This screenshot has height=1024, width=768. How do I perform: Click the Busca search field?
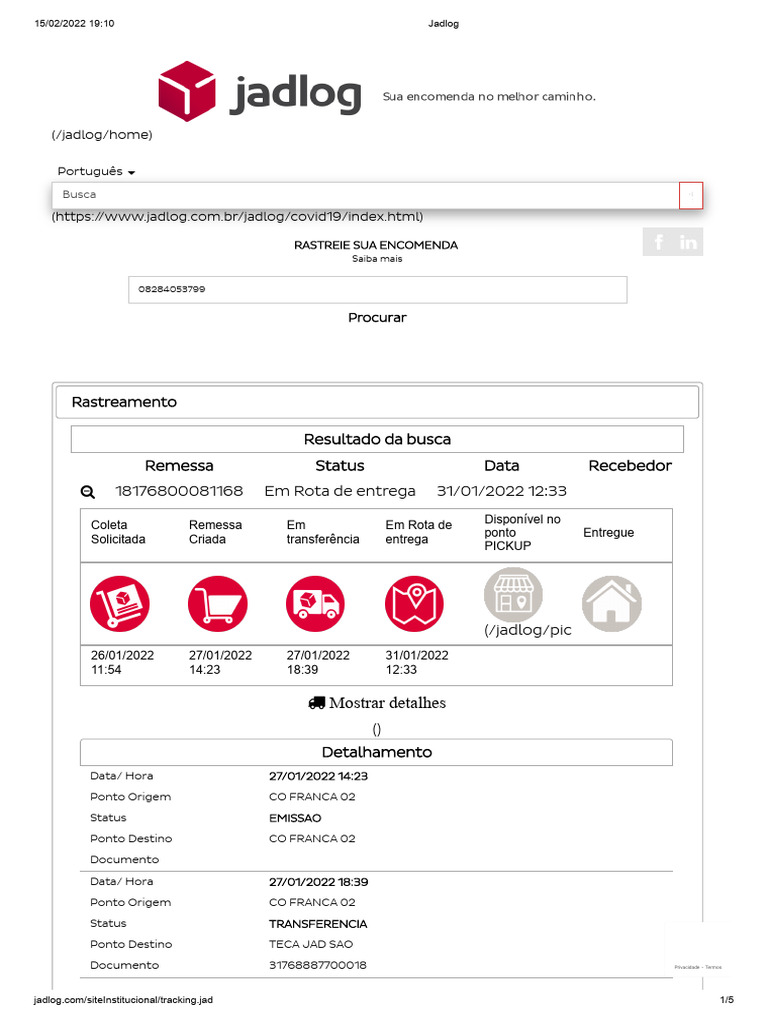365,195
